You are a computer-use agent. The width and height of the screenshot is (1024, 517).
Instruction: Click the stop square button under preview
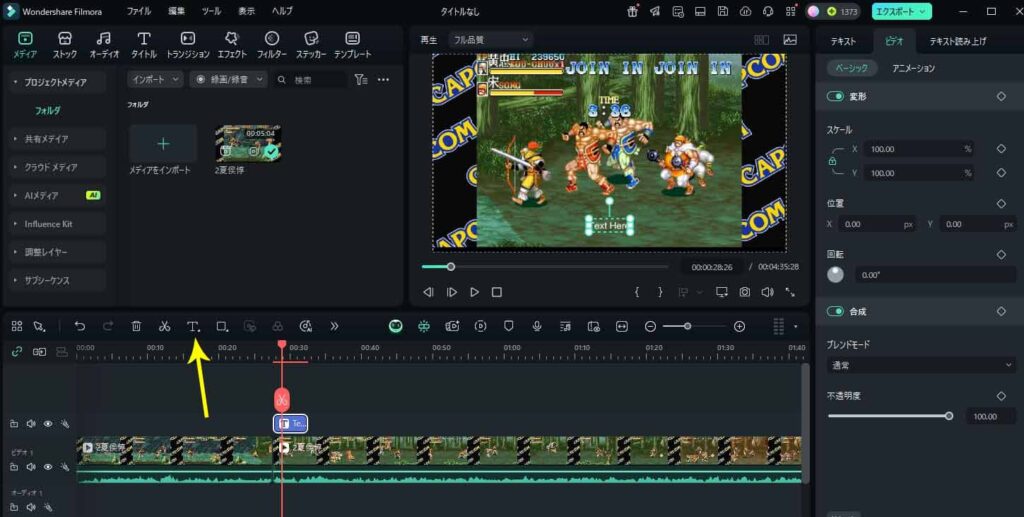pos(497,292)
